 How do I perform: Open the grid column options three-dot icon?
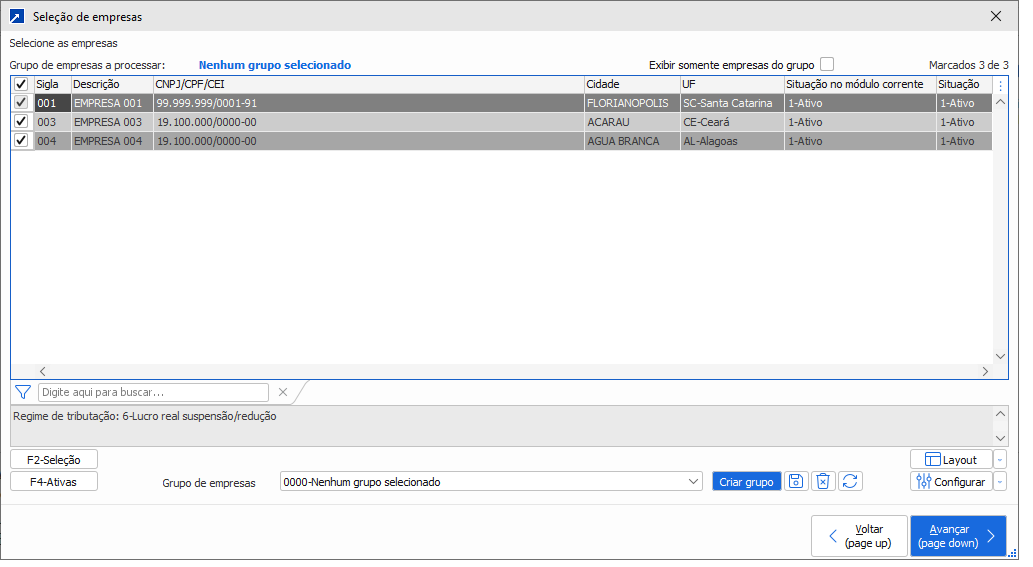coord(1001,85)
